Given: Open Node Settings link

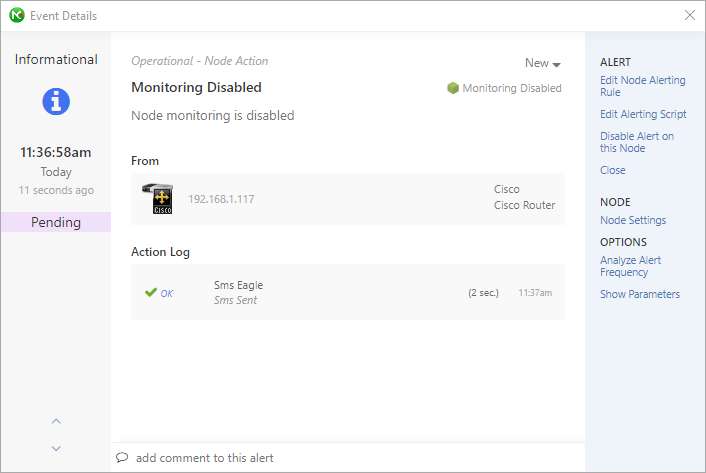Looking at the screenshot, I should coord(633,220).
